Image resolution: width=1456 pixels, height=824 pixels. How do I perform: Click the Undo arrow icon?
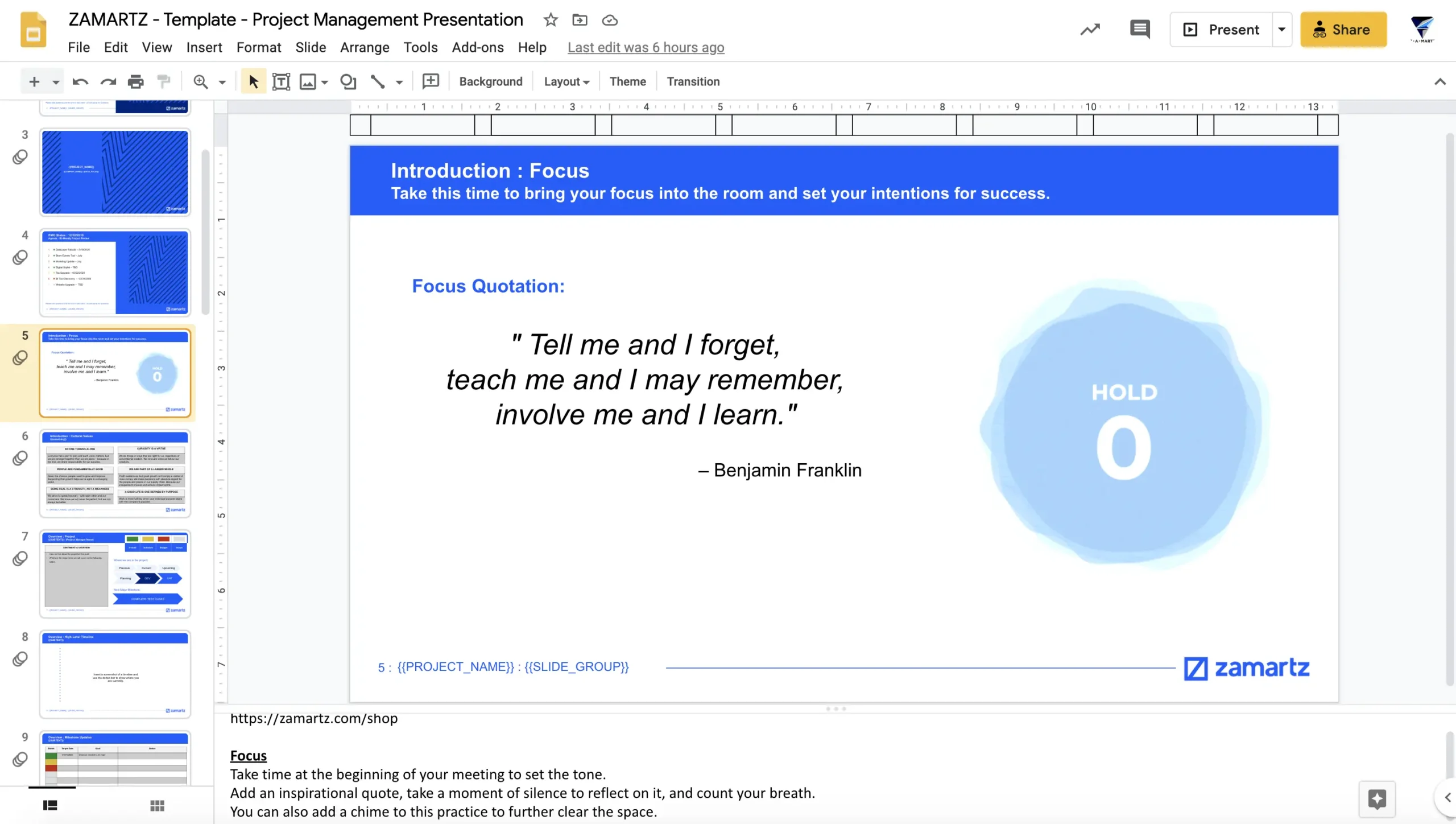(x=80, y=82)
